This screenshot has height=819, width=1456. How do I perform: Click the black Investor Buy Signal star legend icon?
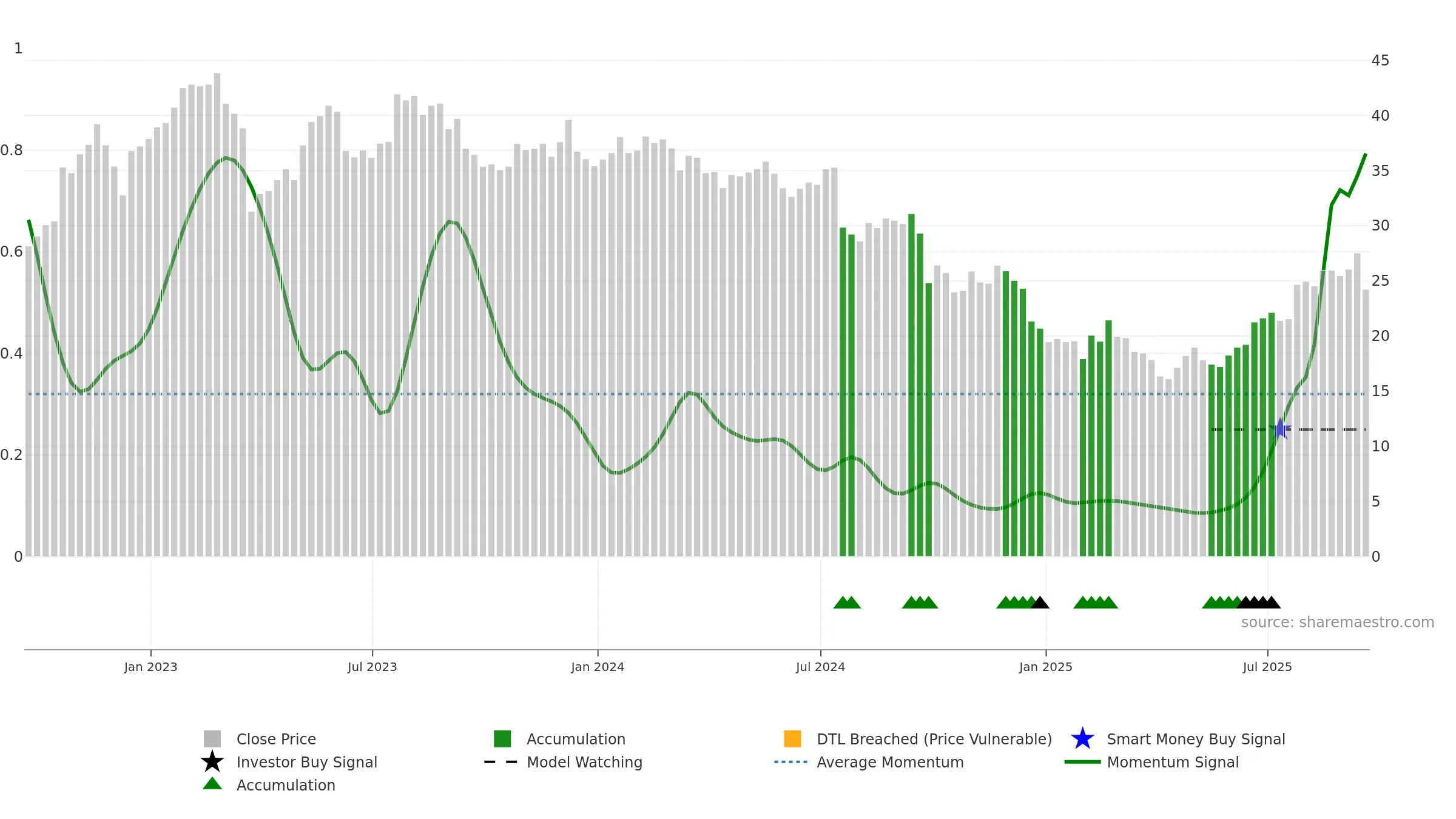pyautogui.click(x=212, y=762)
